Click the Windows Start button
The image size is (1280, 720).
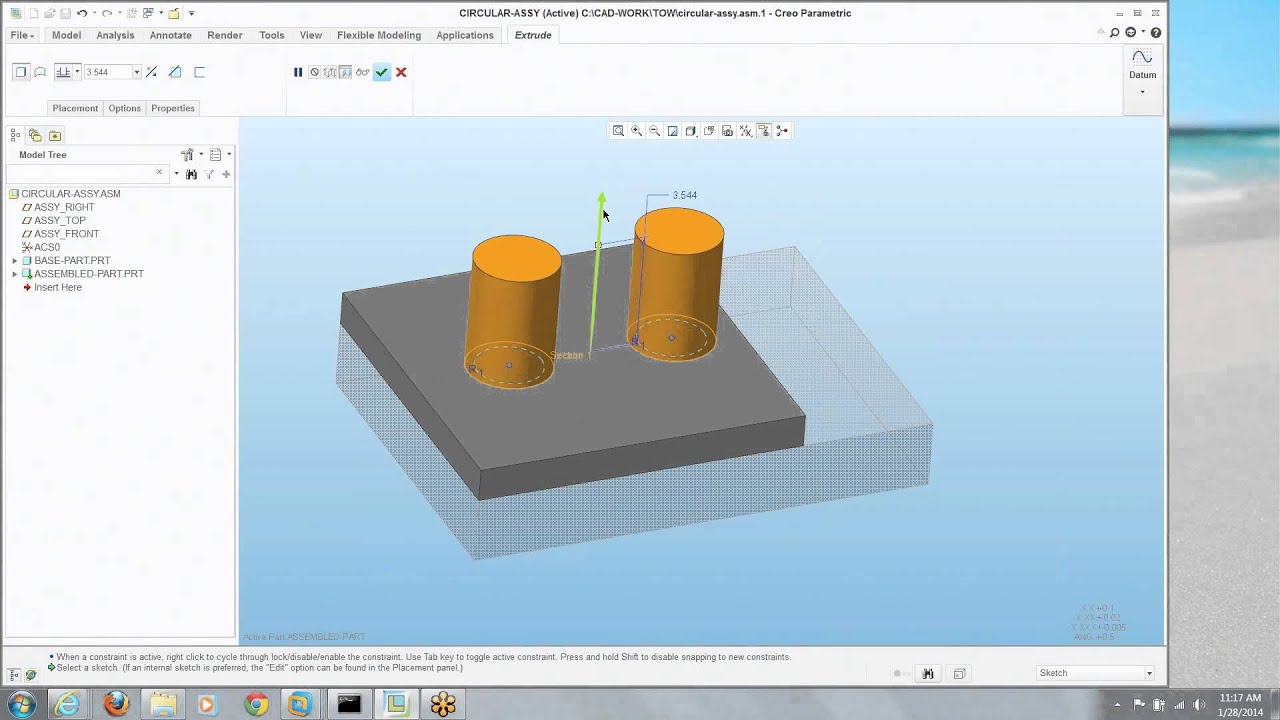[22, 704]
